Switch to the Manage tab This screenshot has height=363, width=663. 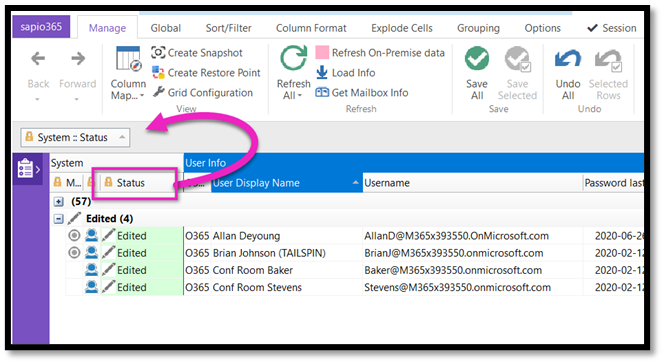tap(107, 28)
